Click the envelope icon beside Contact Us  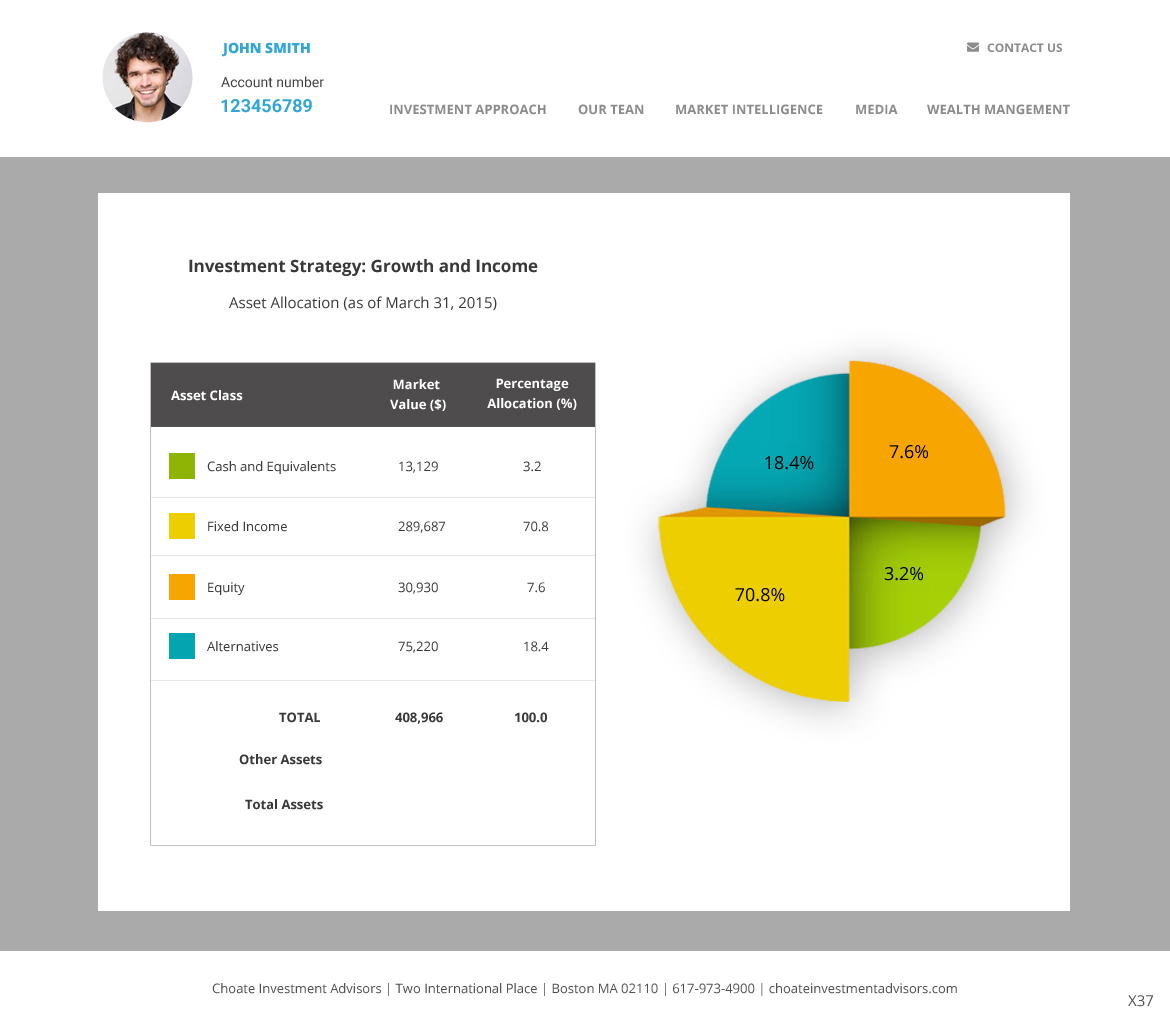[x=971, y=47]
